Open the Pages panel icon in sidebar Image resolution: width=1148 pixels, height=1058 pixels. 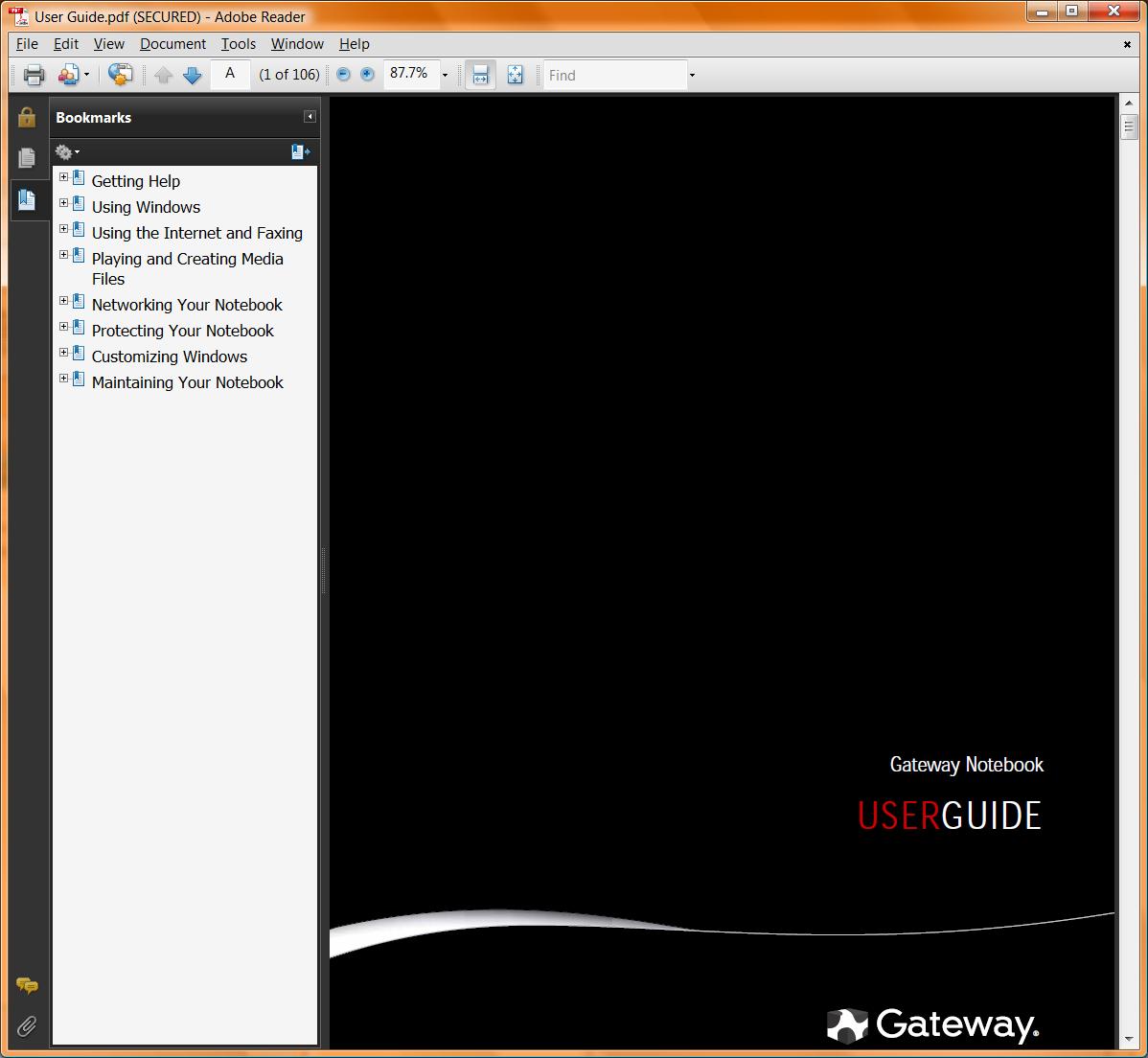[x=27, y=157]
